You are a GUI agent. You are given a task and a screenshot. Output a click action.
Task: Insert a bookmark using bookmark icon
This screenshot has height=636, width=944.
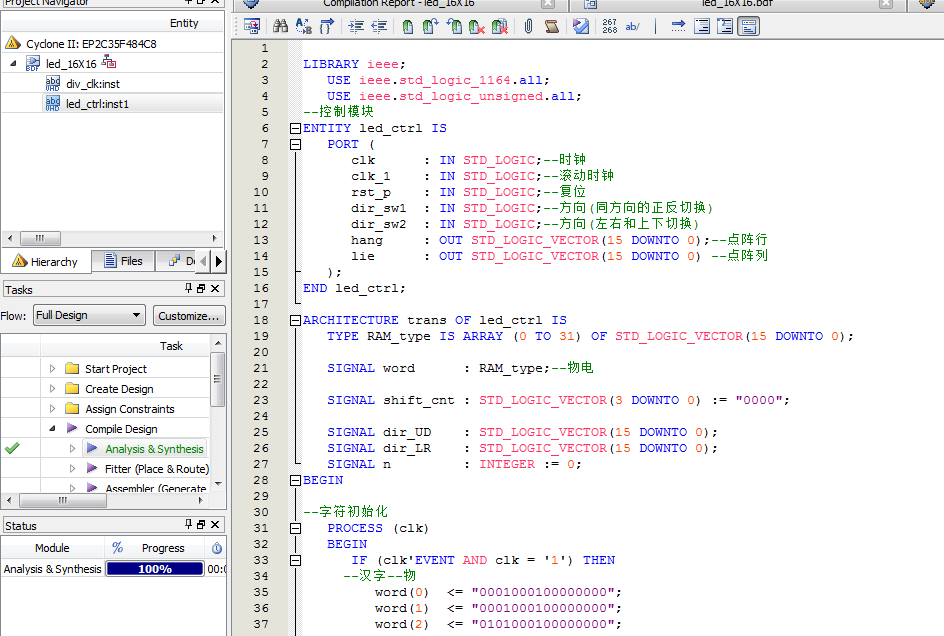[x=408, y=27]
